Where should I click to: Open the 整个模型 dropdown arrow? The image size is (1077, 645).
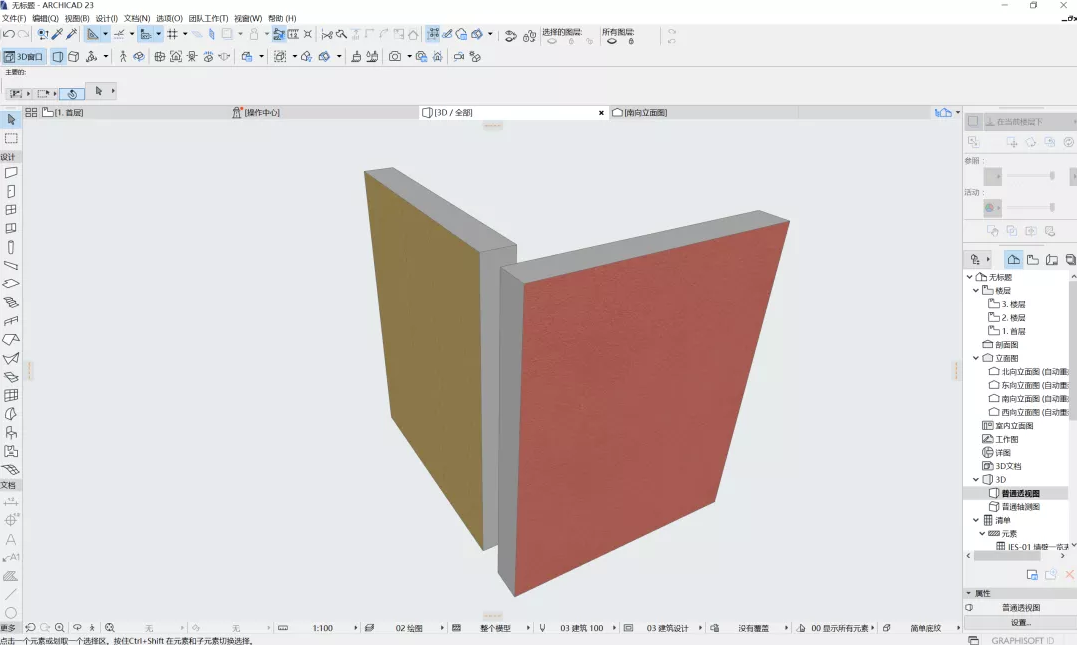[528, 628]
